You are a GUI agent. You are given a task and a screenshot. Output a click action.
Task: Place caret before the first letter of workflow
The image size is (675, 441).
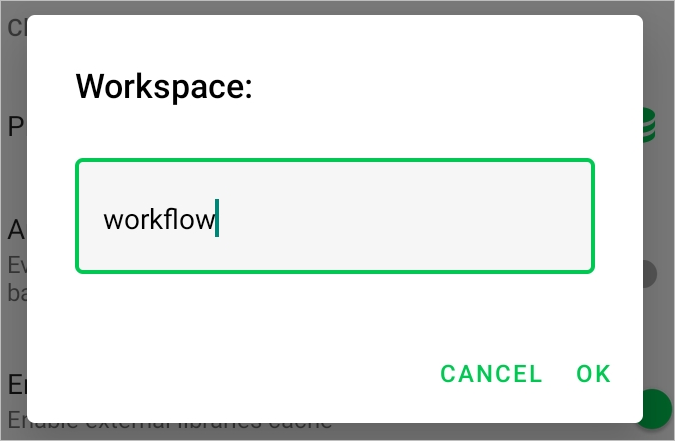tap(104, 220)
